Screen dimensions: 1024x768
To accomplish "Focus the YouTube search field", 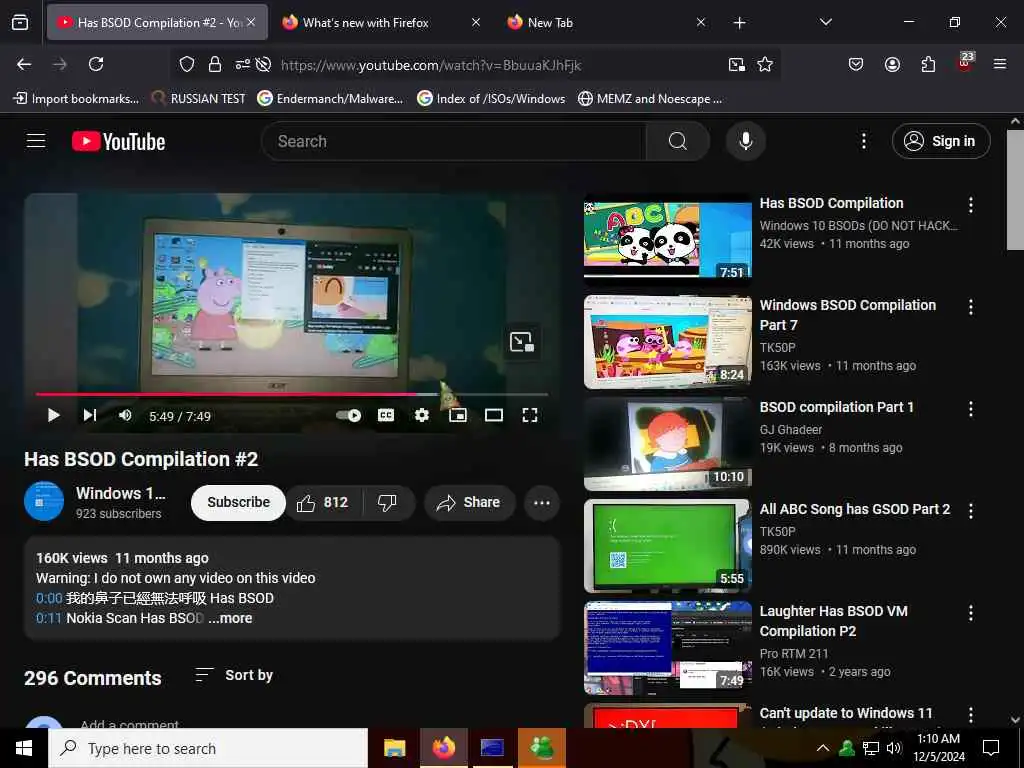I will click(454, 141).
